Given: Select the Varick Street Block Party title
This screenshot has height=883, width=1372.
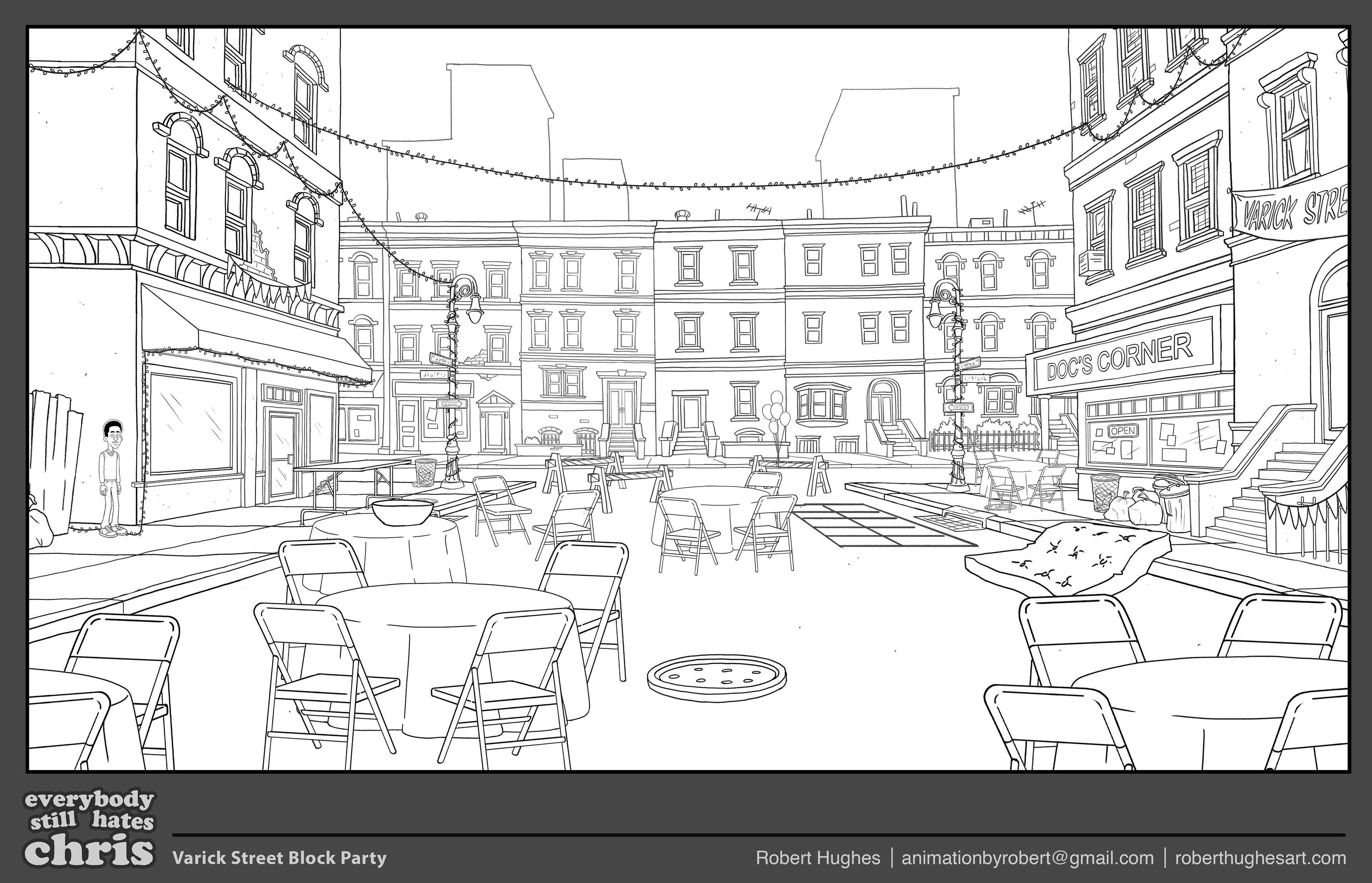Looking at the screenshot, I should [x=279, y=858].
